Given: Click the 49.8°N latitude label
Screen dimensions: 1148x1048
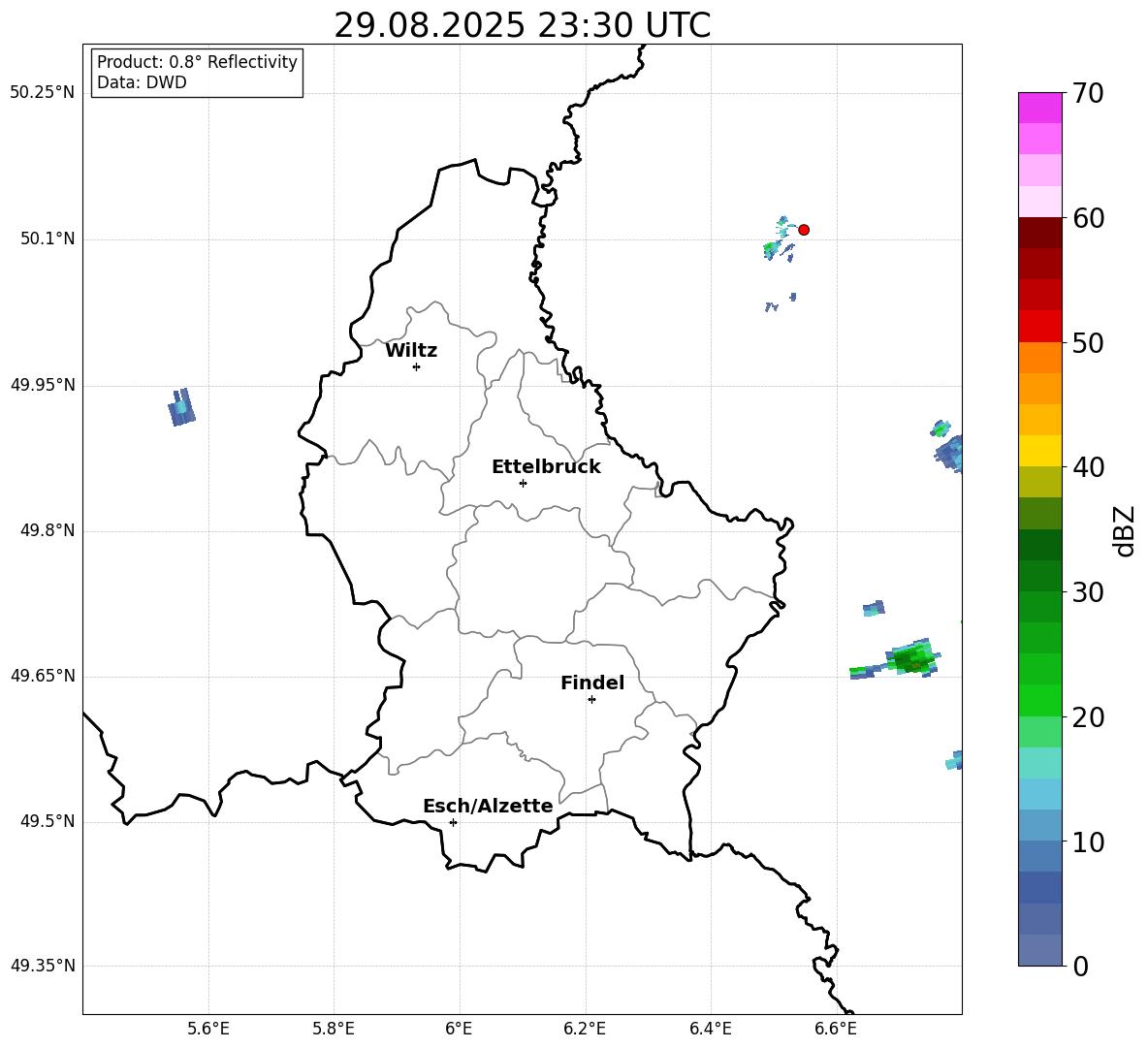Looking at the screenshot, I should [48, 530].
